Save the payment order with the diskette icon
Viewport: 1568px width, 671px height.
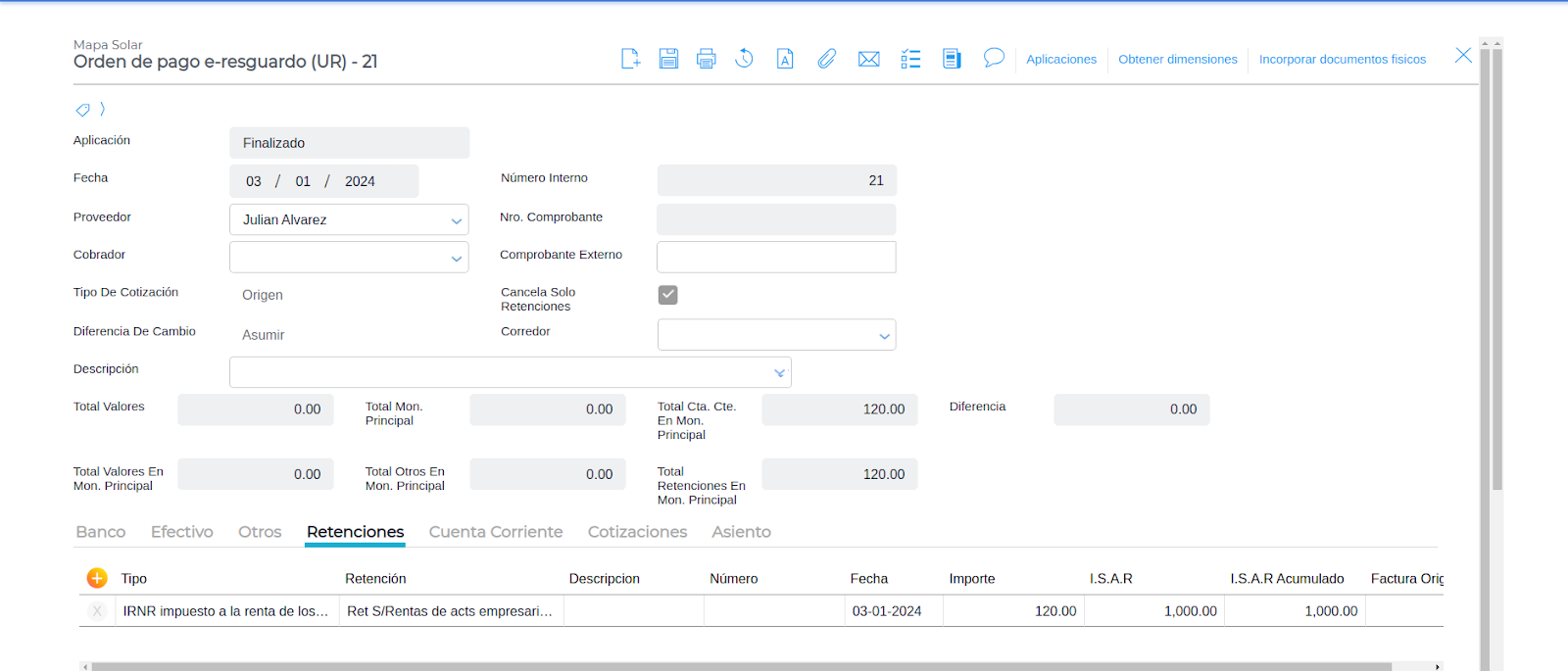tap(668, 59)
